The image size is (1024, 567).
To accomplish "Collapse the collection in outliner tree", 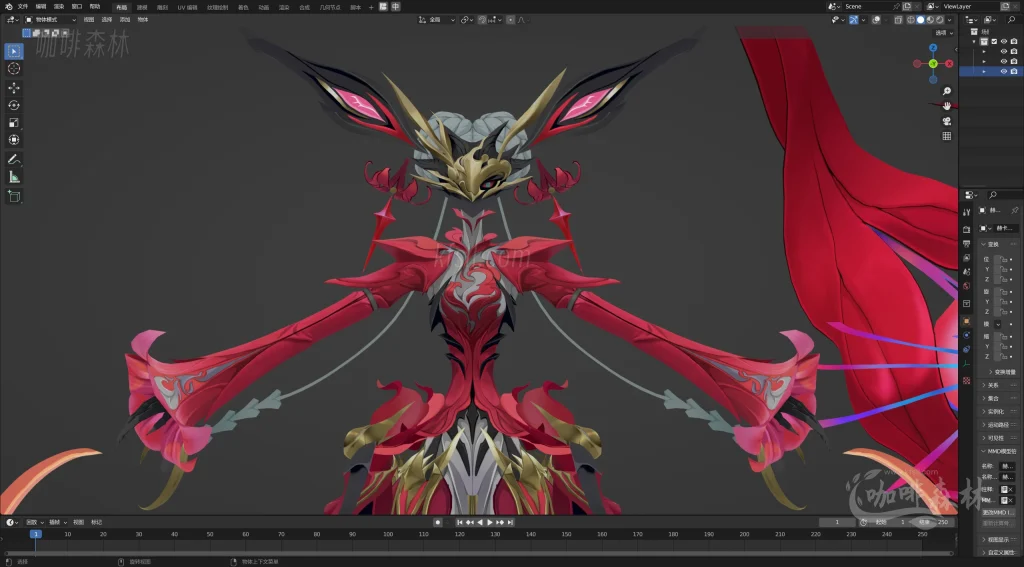I will pos(974,41).
